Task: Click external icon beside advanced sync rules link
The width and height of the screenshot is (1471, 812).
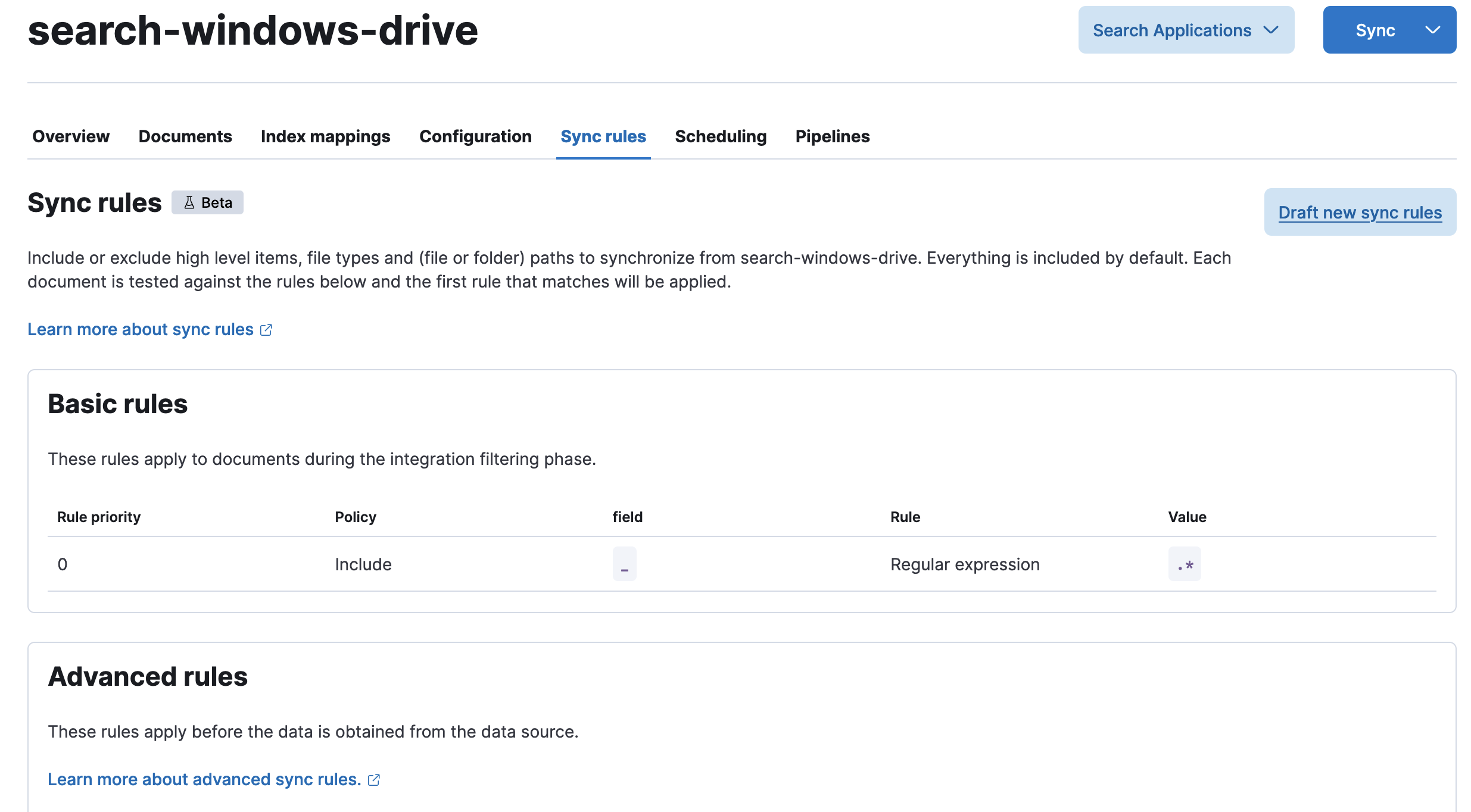Action: 374,780
